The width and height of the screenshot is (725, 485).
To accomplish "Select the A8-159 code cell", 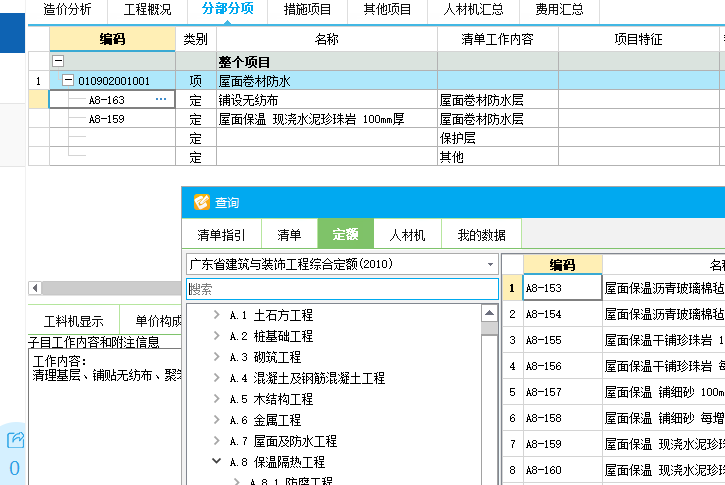I will 113,119.
